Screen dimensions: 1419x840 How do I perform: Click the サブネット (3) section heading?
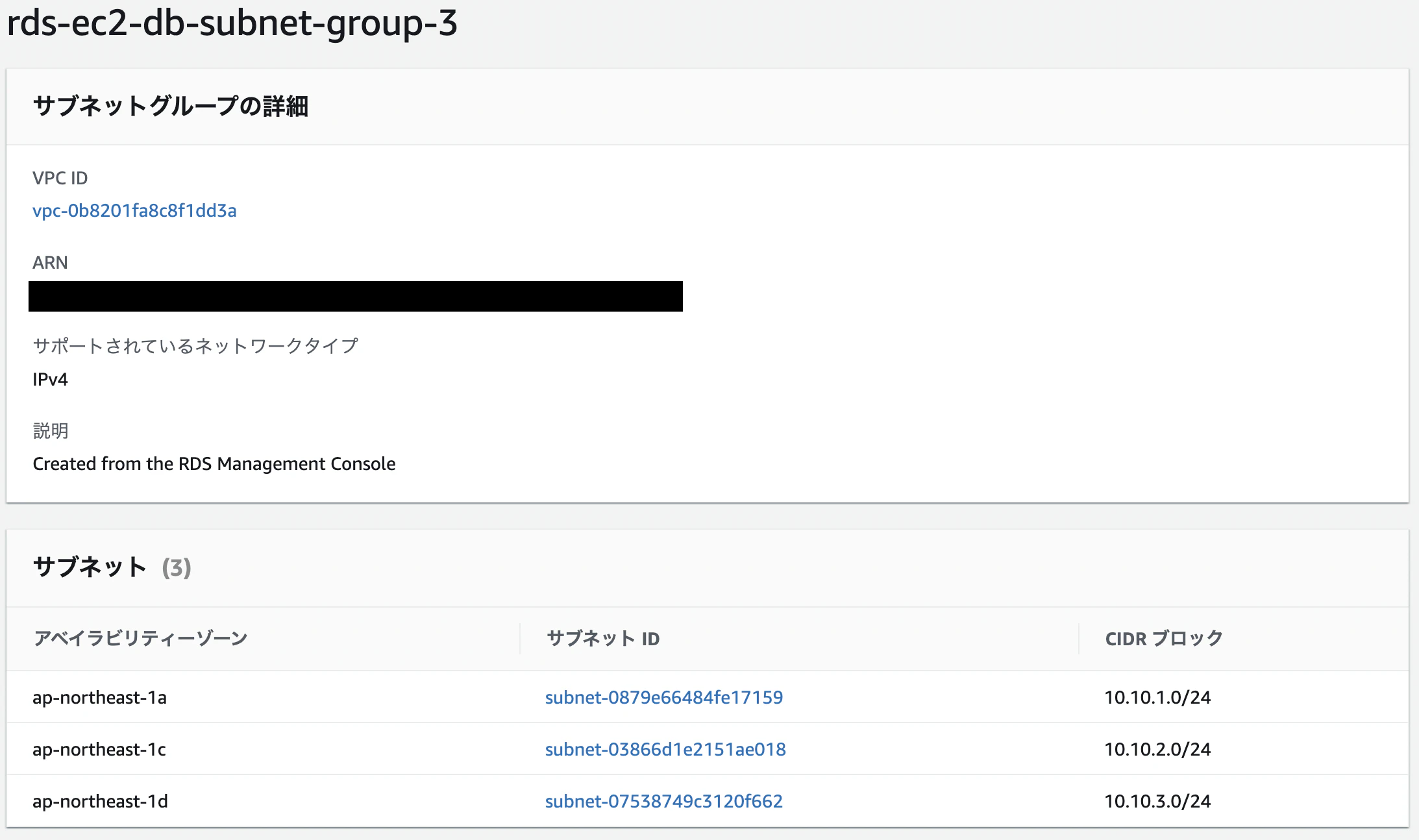click(x=112, y=567)
